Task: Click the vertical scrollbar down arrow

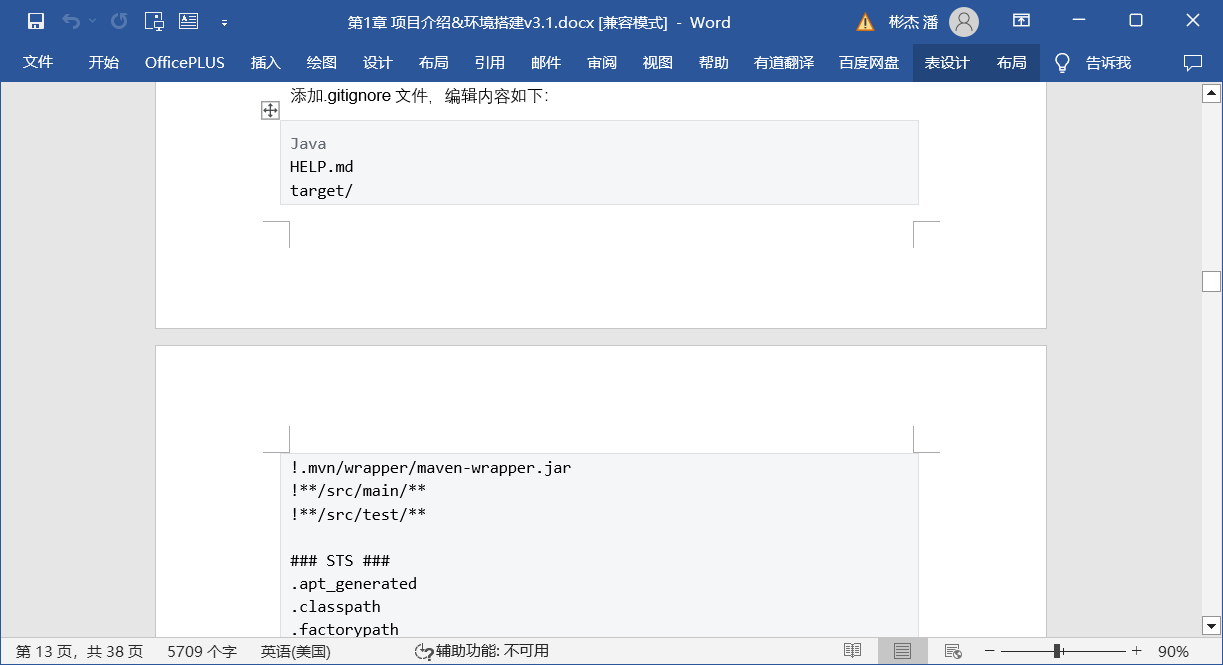Action: (x=1211, y=625)
